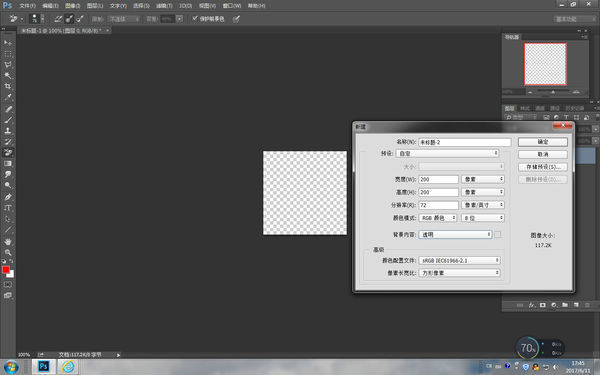
Task: Select the Gradient tool
Action: (x=8, y=163)
